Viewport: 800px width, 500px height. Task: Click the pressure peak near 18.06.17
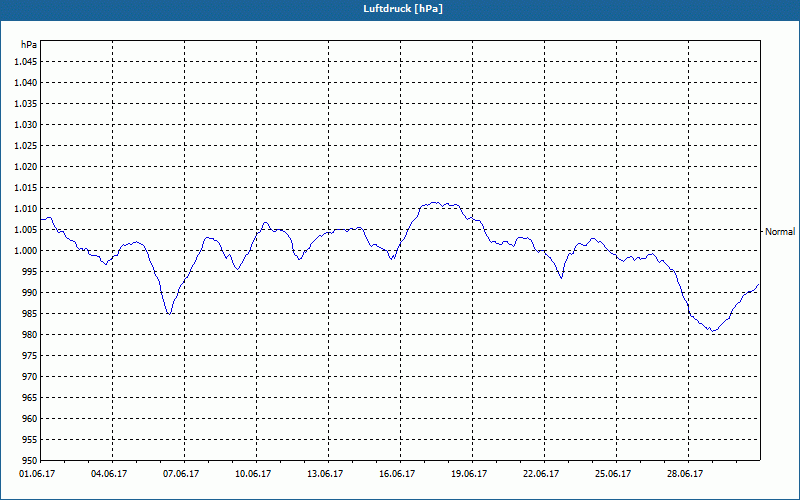pos(434,203)
